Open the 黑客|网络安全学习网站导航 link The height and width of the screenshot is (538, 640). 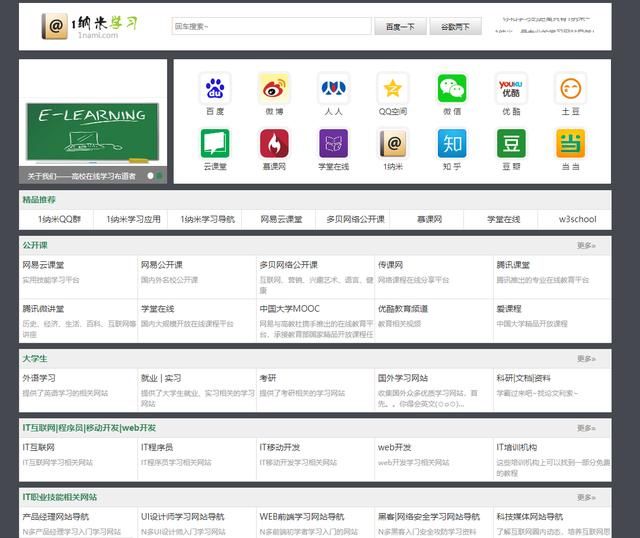click(429, 517)
